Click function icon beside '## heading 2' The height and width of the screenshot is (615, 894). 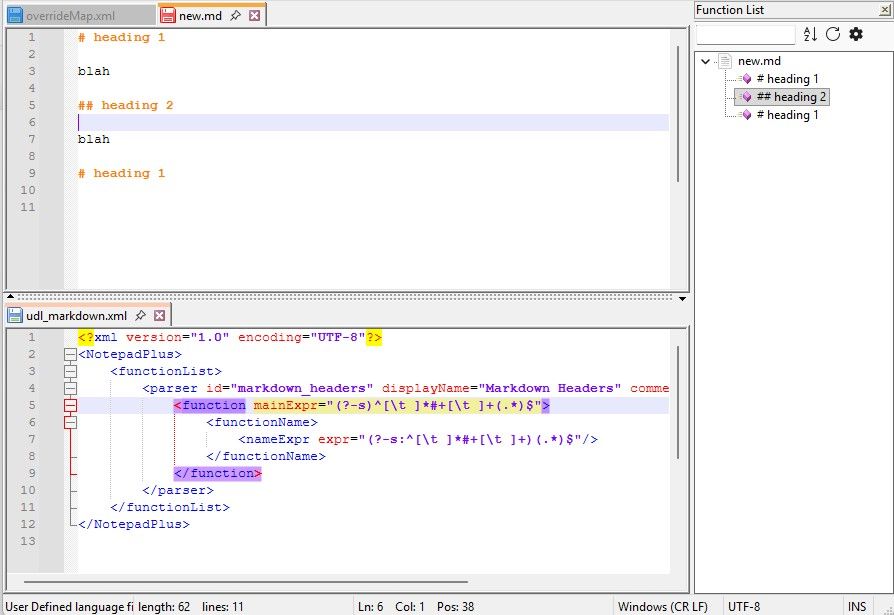click(x=746, y=97)
